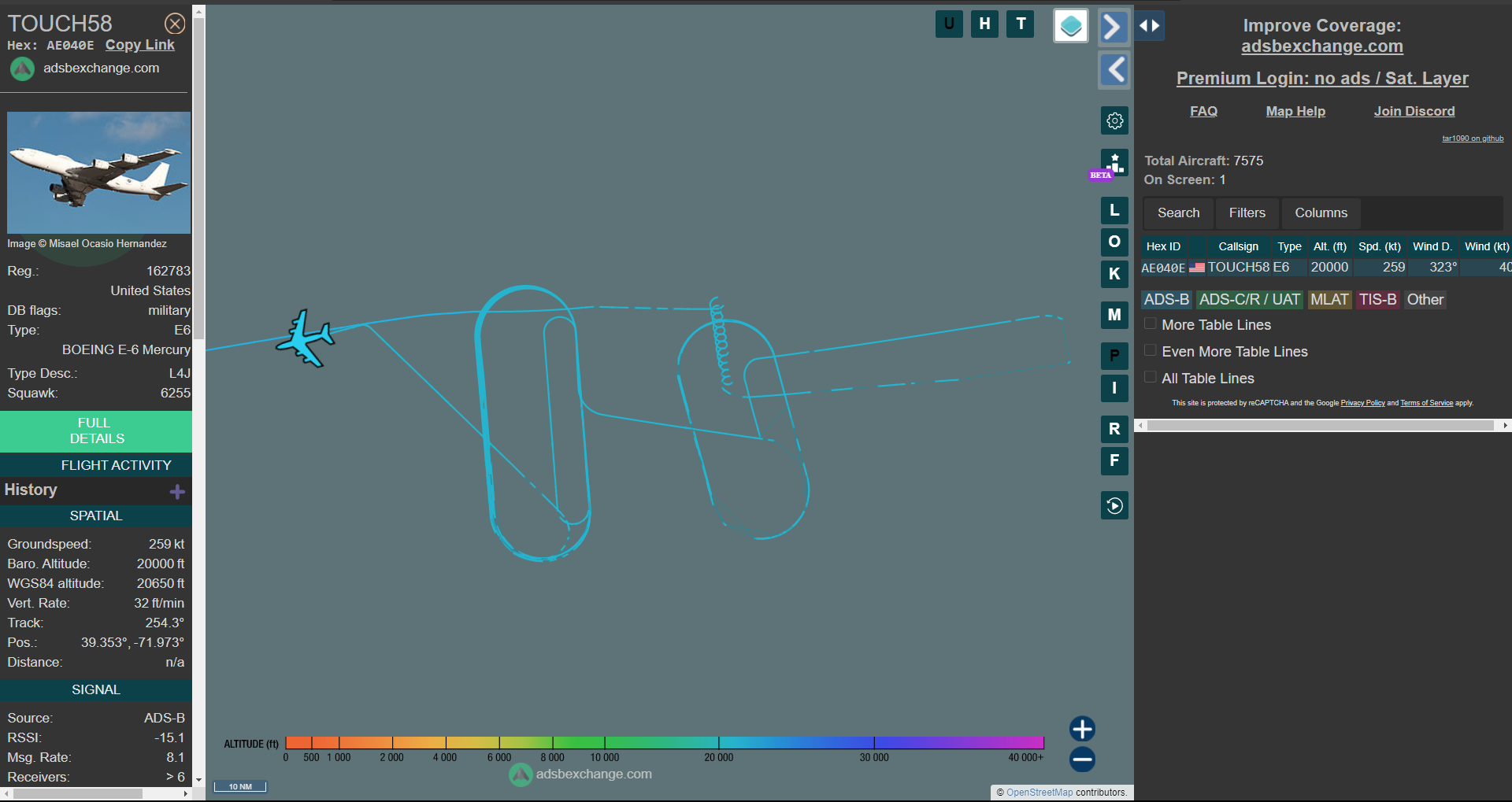
Task: Switch to the Columns tab
Action: click(x=1321, y=213)
